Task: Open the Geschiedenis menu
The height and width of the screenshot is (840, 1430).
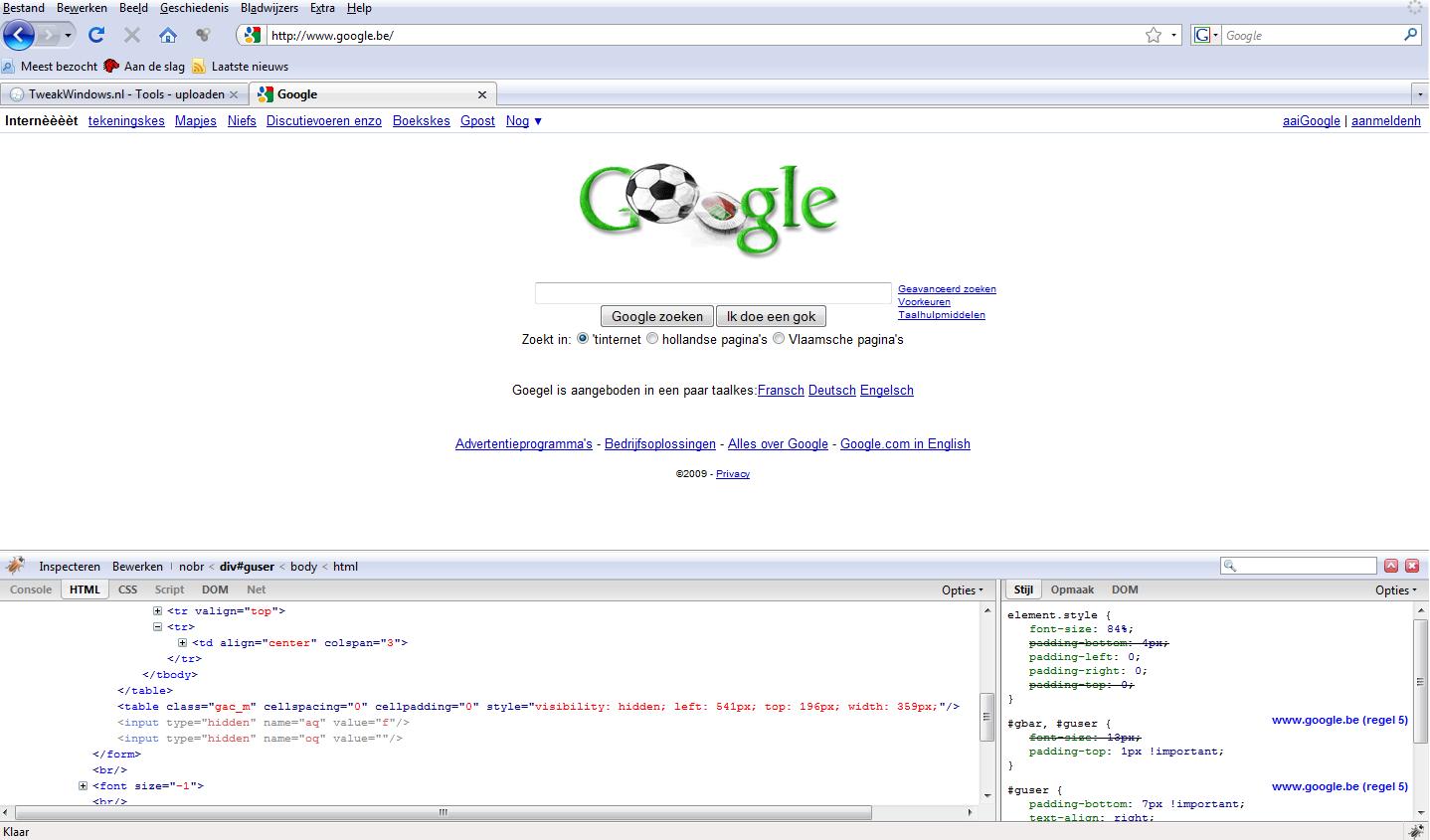Action: pos(194,8)
